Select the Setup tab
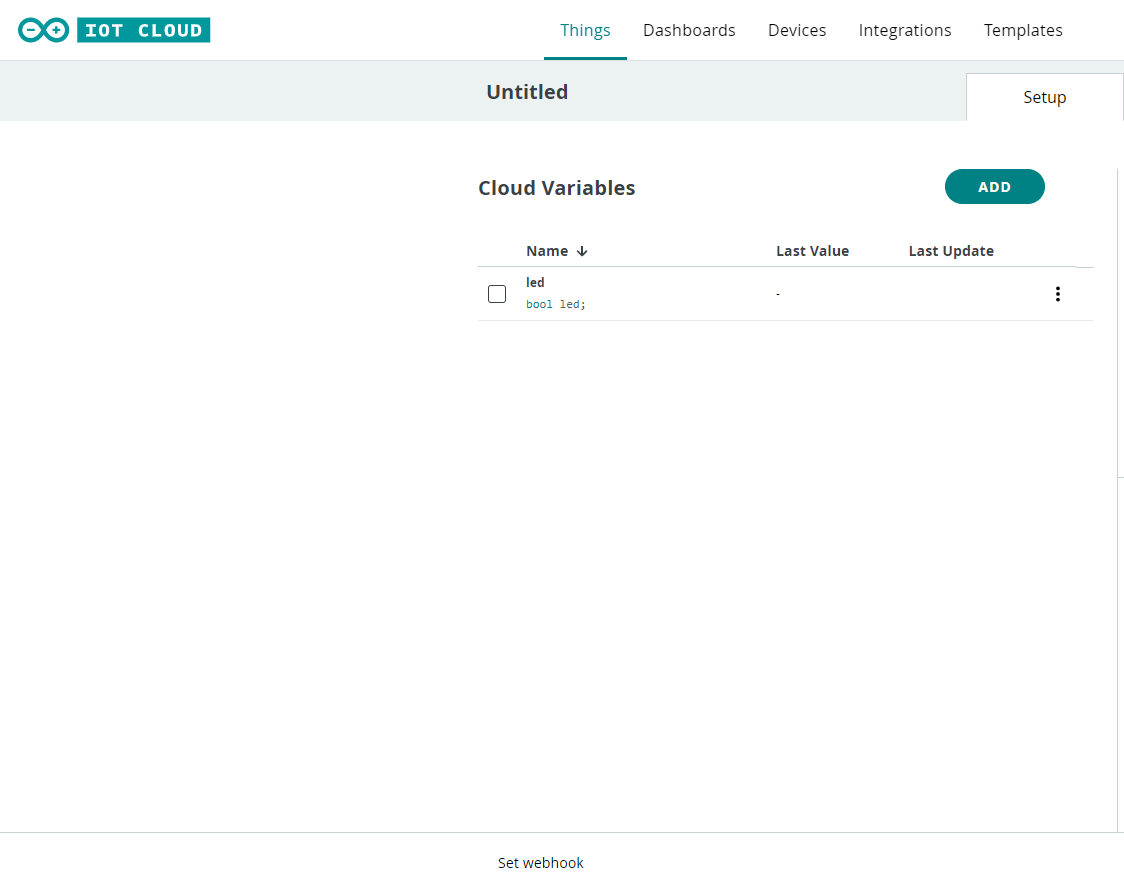The height and width of the screenshot is (890, 1124). (x=1044, y=97)
